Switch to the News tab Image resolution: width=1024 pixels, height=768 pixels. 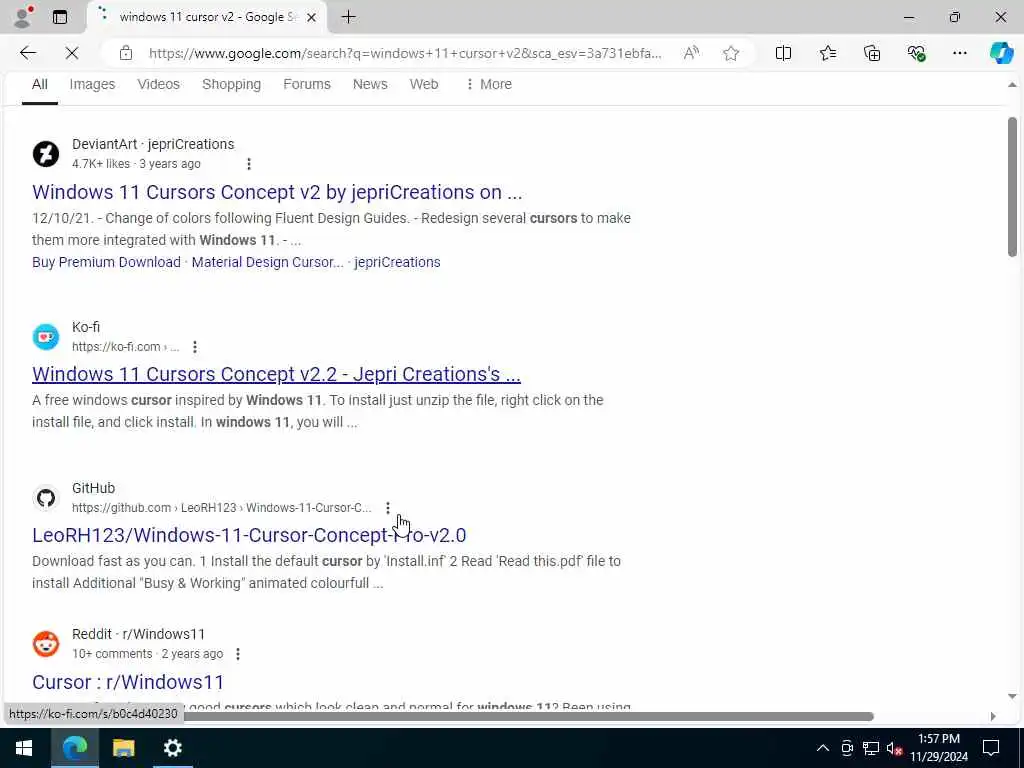[x=370, y=84]
